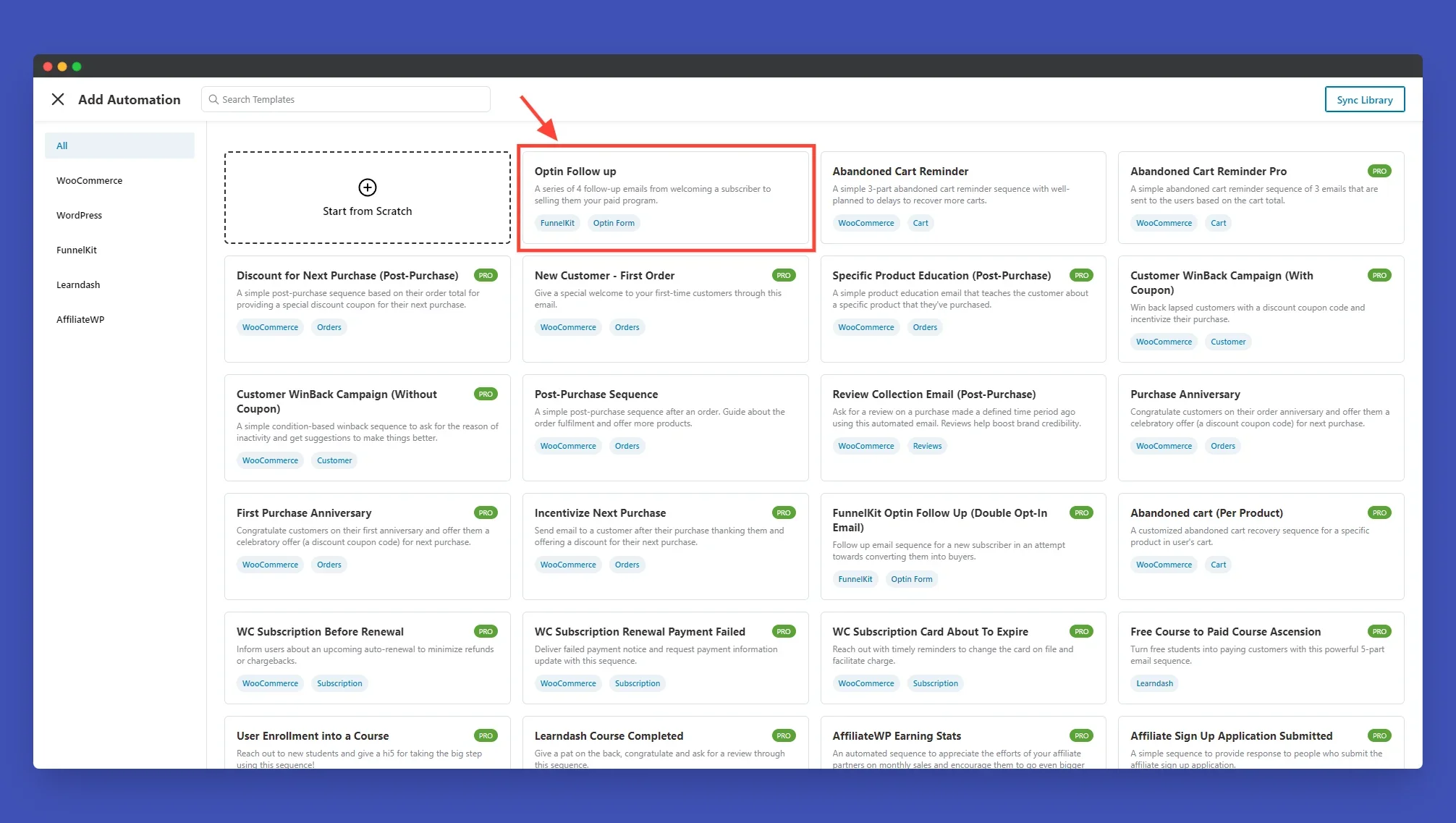This screenshot has width=1456, height=823.
Task: Click Optin Form tag on Optin Follow up
Action: point(614,223)
